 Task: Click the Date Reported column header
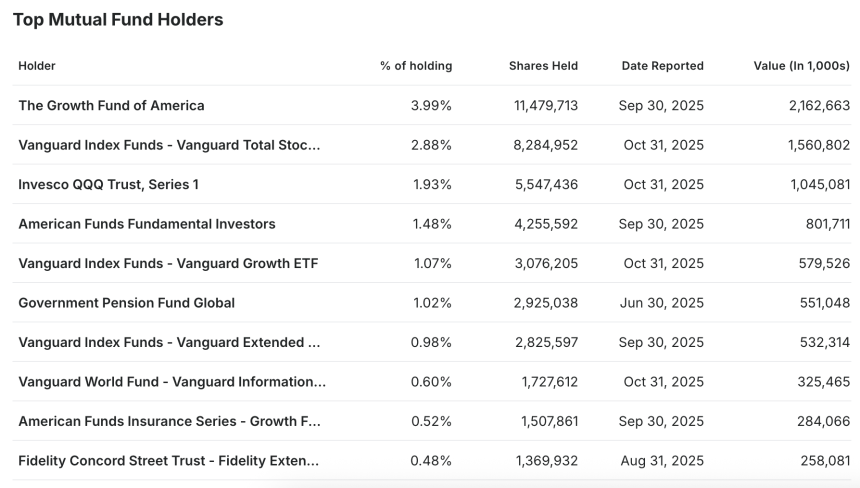pos(662,66)
